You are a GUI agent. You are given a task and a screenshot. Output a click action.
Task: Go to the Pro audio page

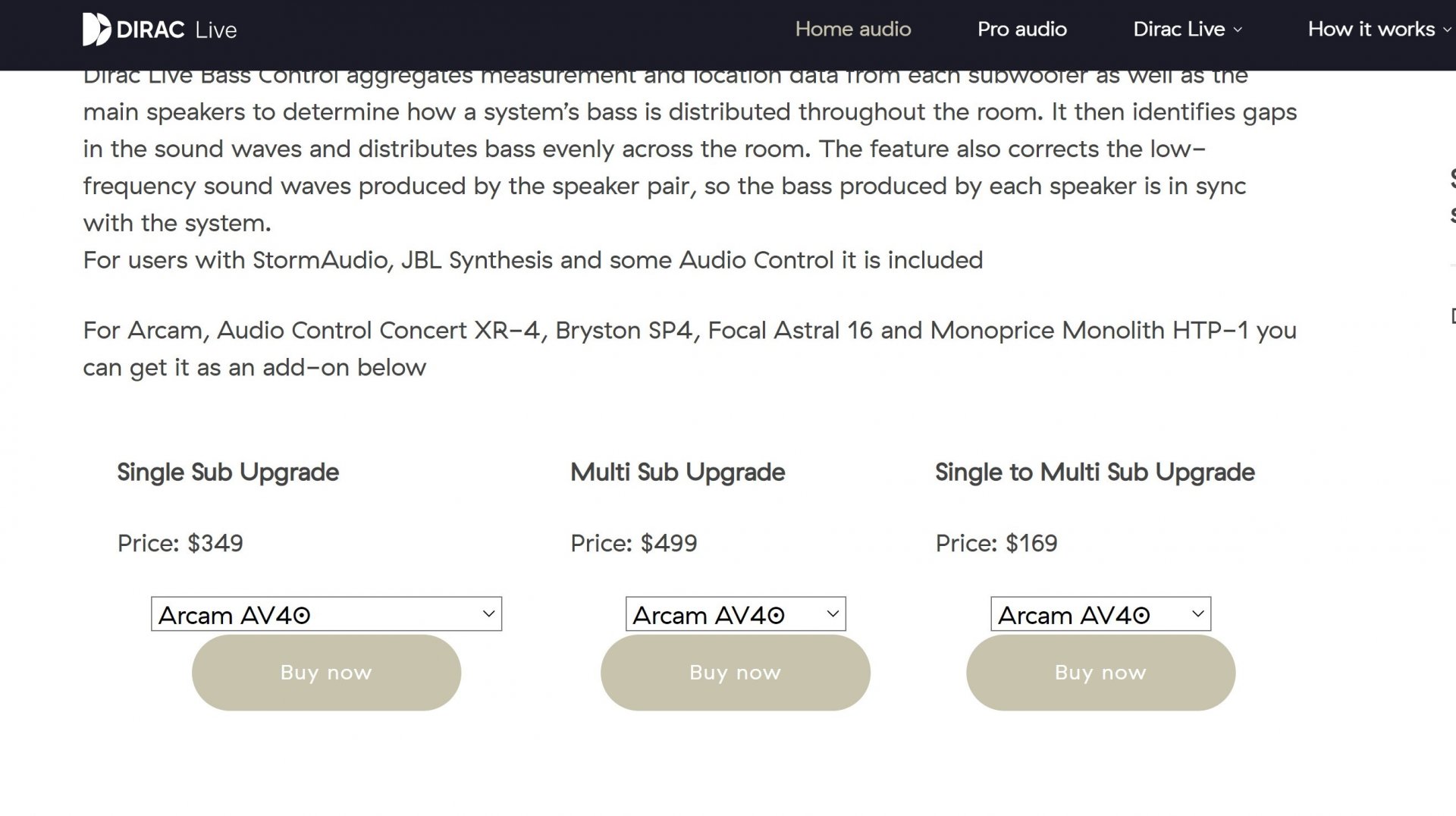pos(1021,30)
